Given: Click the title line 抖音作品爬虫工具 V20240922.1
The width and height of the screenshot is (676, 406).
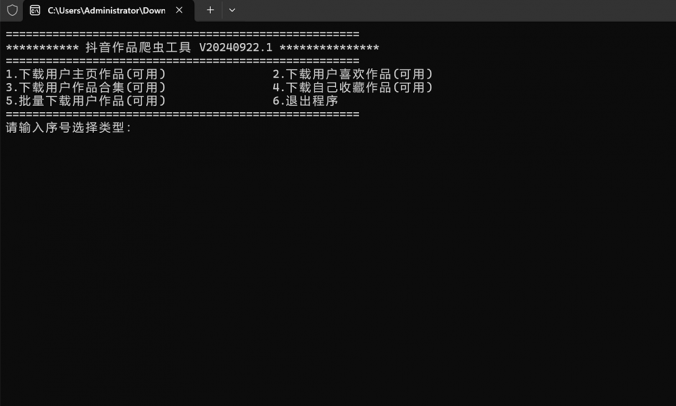Looking at the screenshot, I should [179, 47].
